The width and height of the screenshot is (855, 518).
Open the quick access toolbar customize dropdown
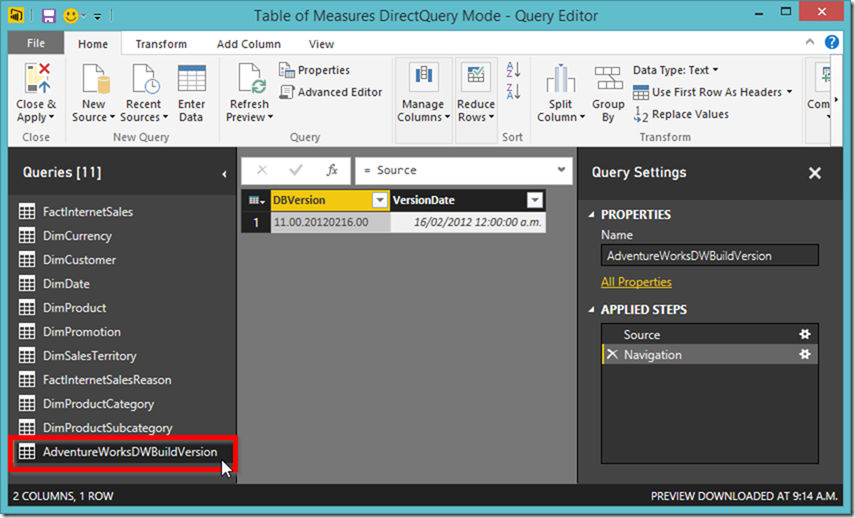point(98,16)
